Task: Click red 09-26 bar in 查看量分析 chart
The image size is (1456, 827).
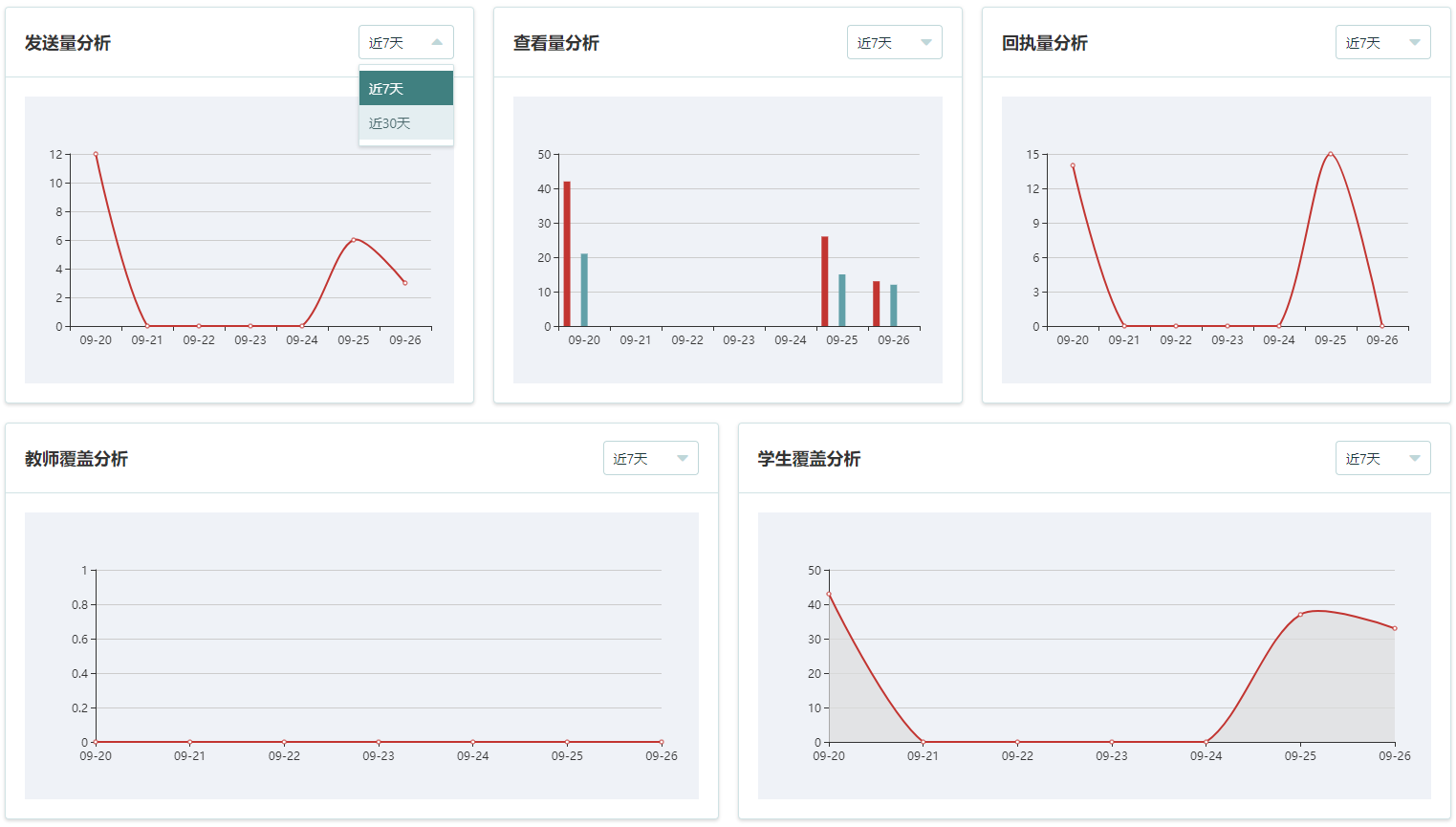Action: 877,304
